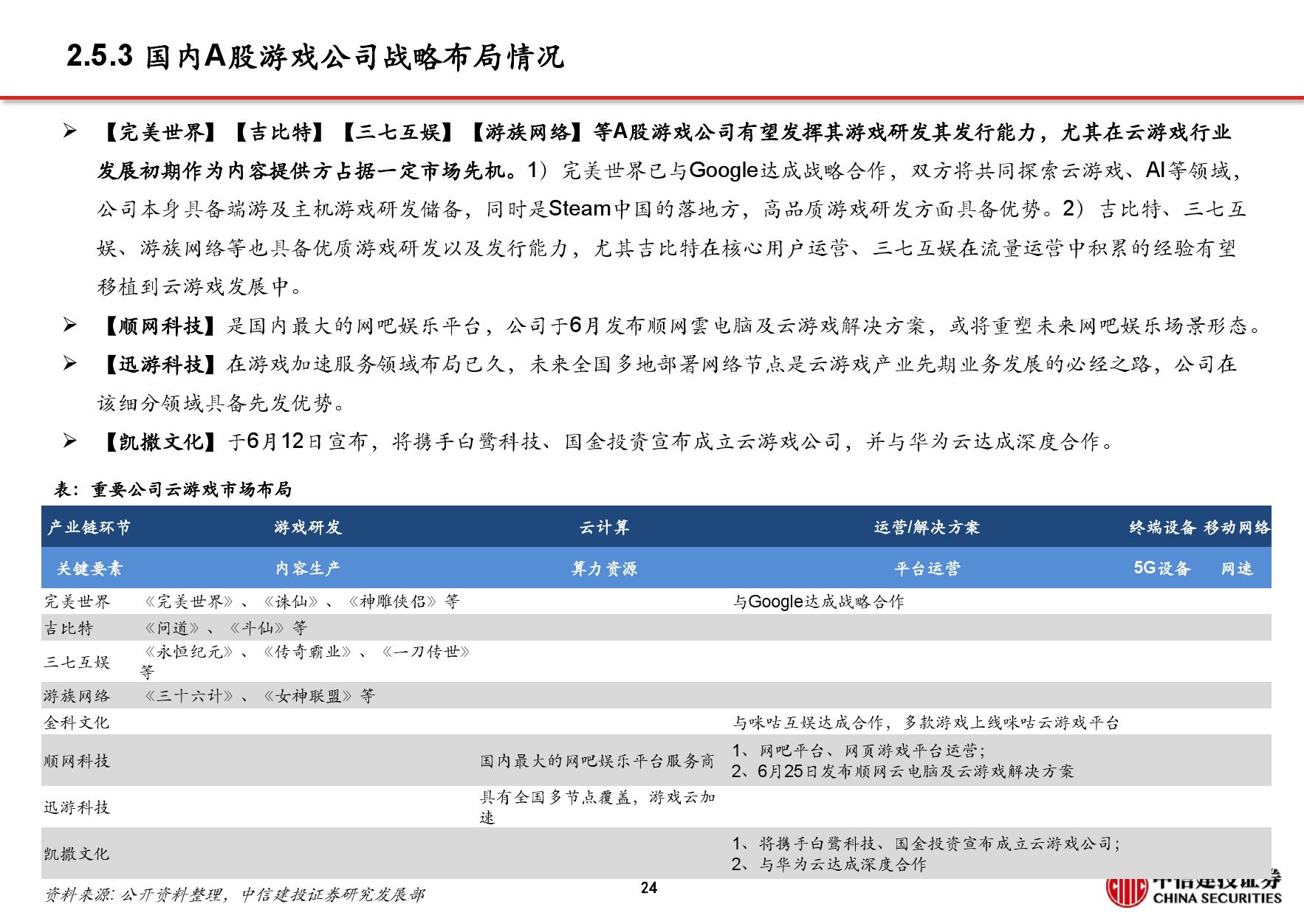The height and width of the screenshot is (924, 1304).
Task: Click the 与Google达成战略合作 table cell
Action: [818, 601]
